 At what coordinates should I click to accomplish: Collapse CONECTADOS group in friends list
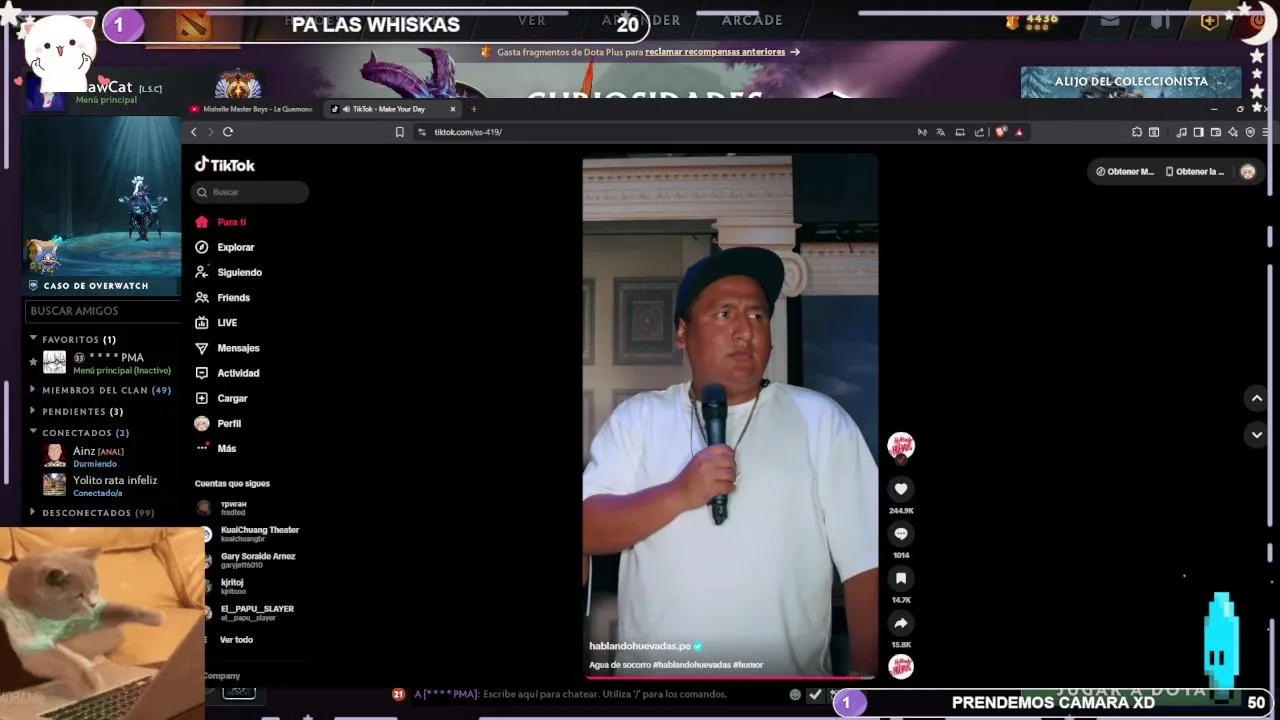pyautogui.click(x=79, y=433)
